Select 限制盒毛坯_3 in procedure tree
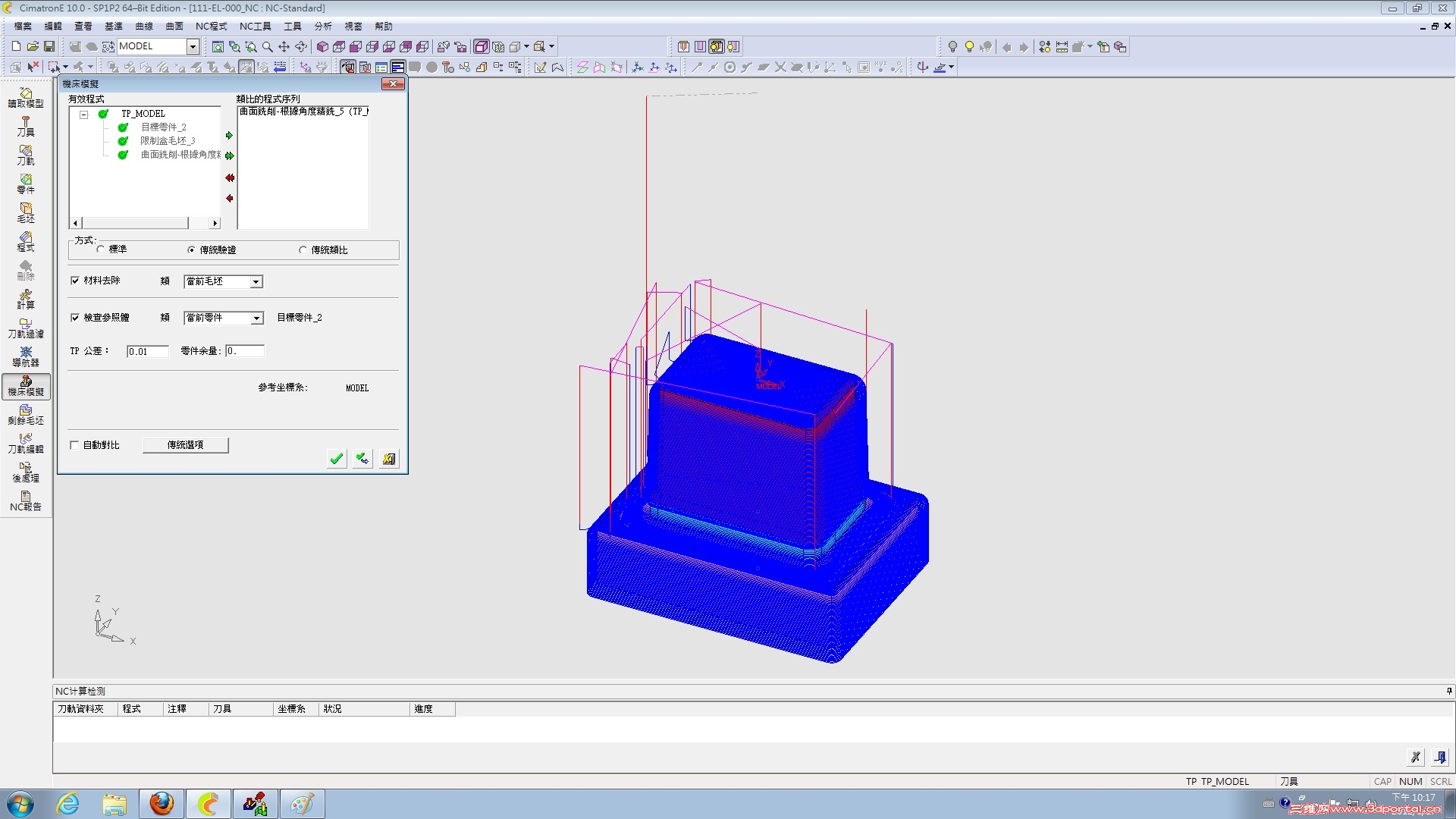This screenshot has height=819, width=1456. [168, 141]
